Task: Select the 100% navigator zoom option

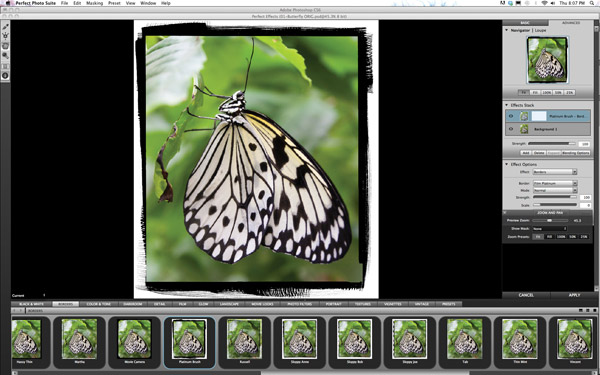Action: (x=546, y=93)
